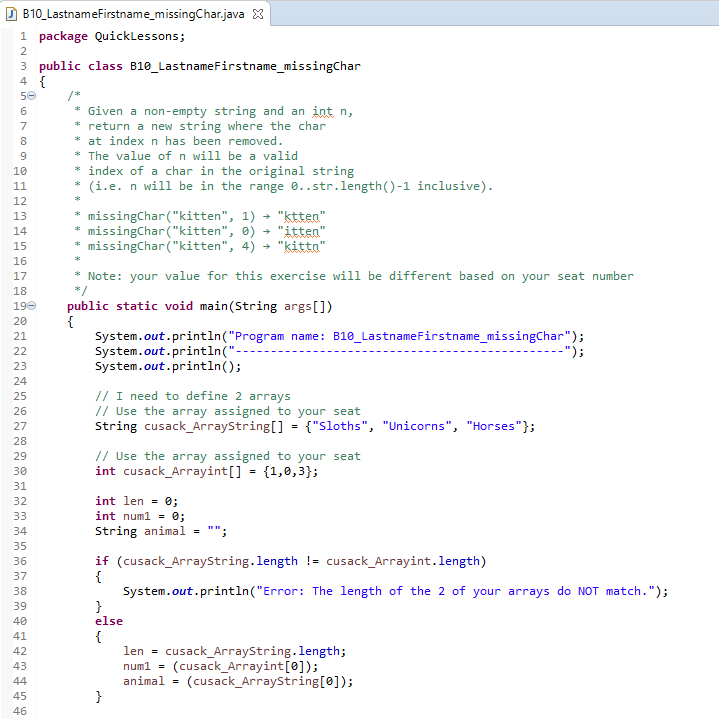
Task: Click line number 42 in the gutter
Action: tap(20, 651)
